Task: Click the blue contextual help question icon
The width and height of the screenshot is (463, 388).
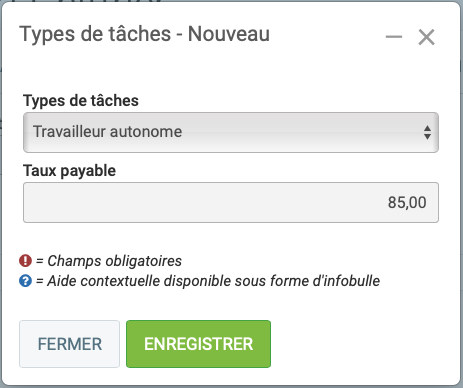Action: pos(25,281)
